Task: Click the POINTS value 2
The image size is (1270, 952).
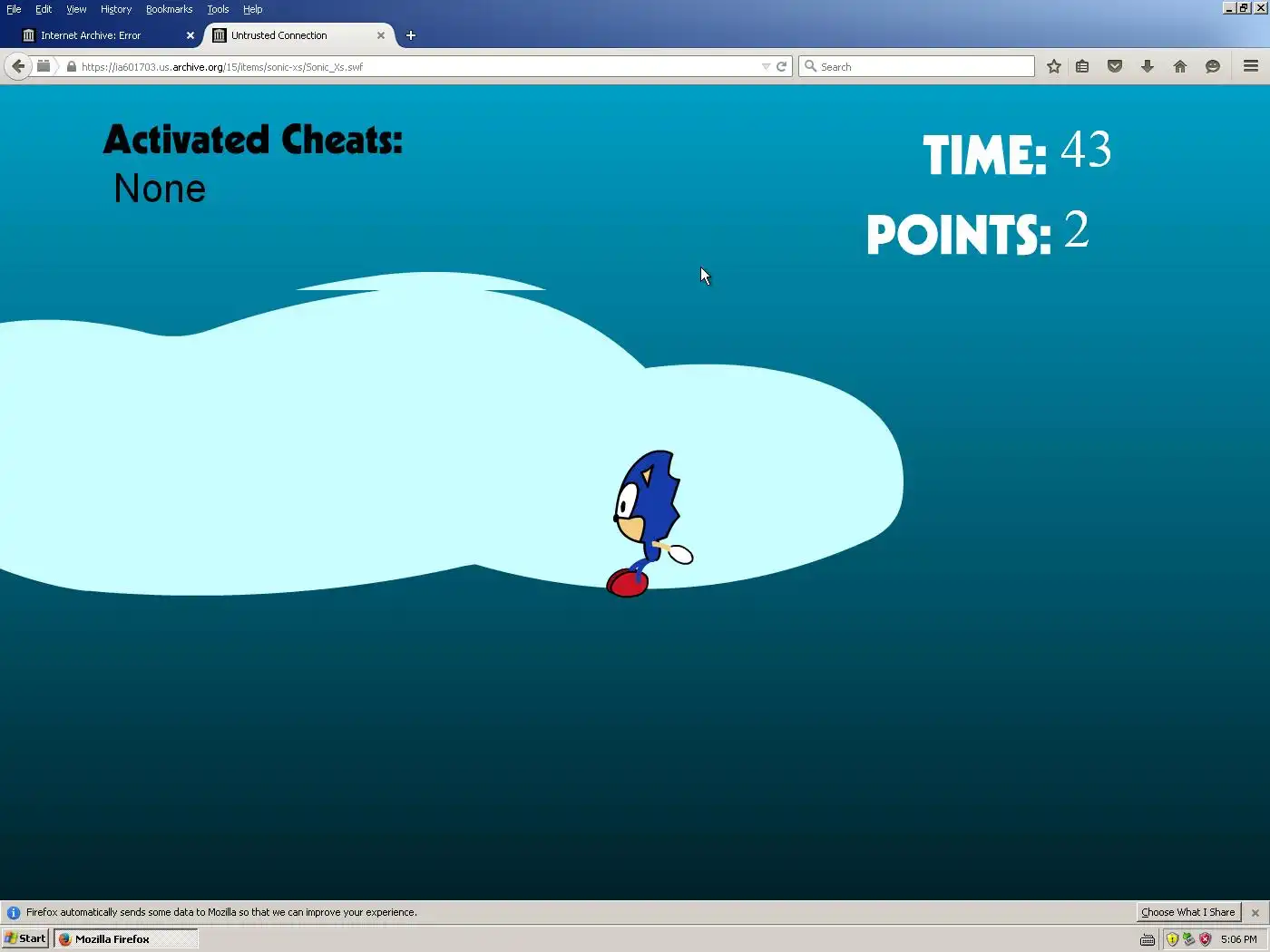Action: pos(1076,229)
